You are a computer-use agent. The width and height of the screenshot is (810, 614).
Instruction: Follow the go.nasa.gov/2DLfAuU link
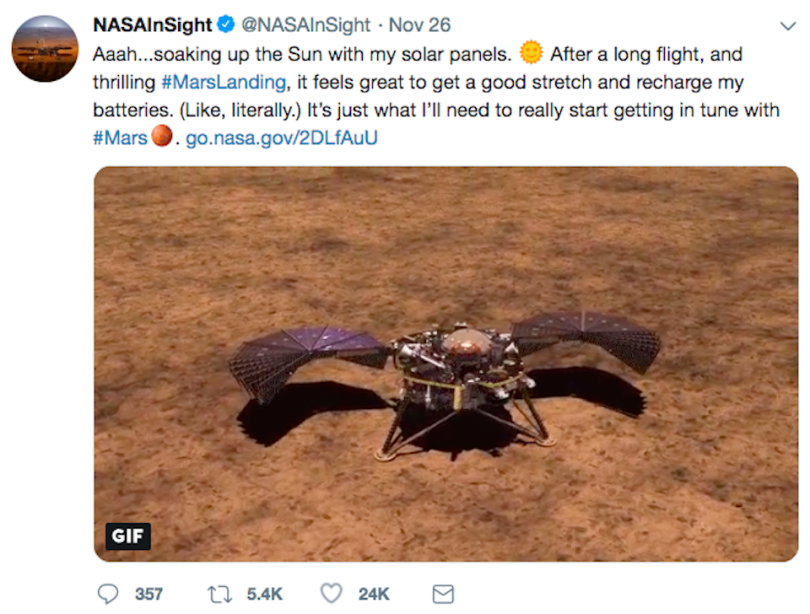tap(282, 137)
